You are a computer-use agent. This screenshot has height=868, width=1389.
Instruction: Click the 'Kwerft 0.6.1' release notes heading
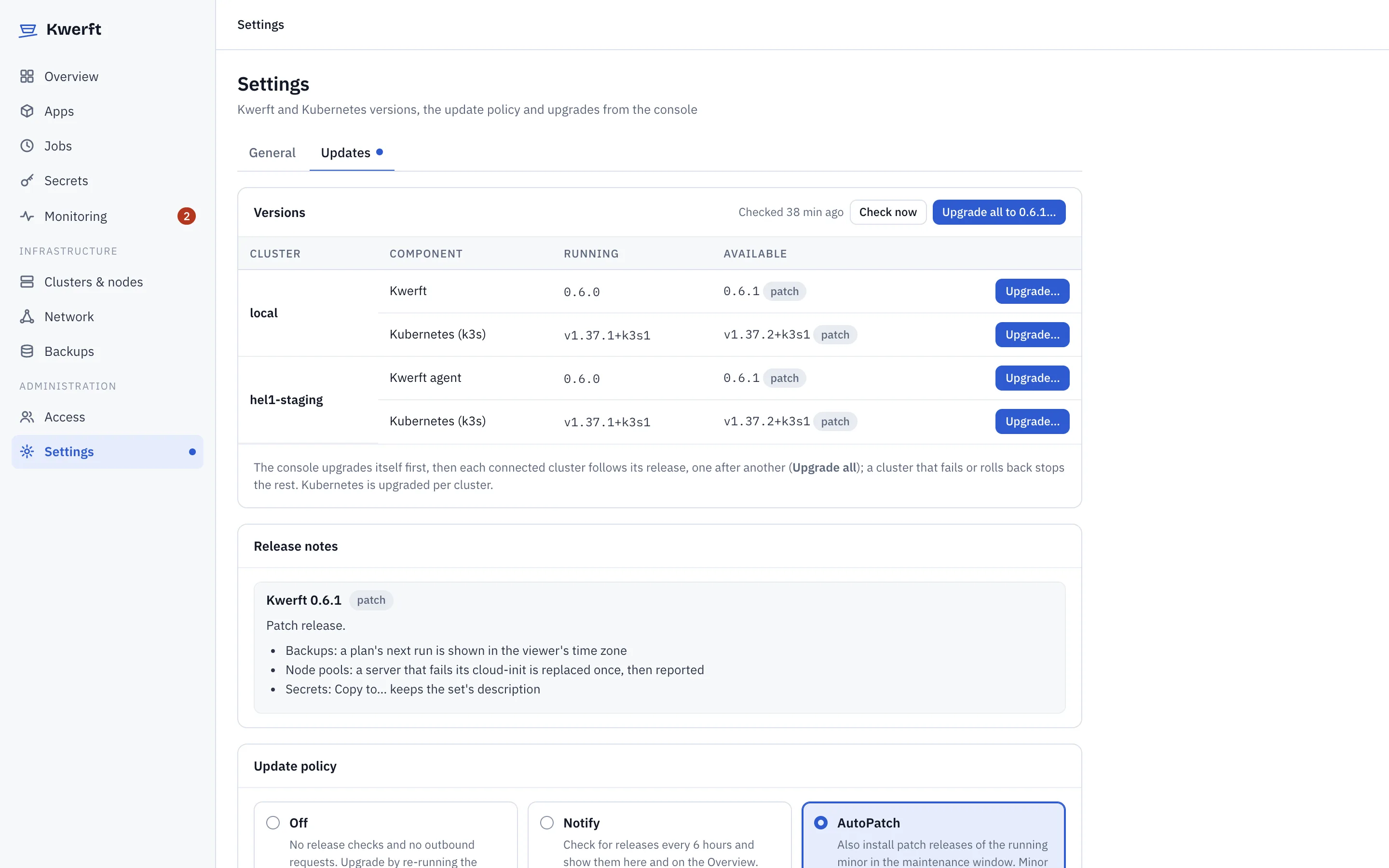304,600
